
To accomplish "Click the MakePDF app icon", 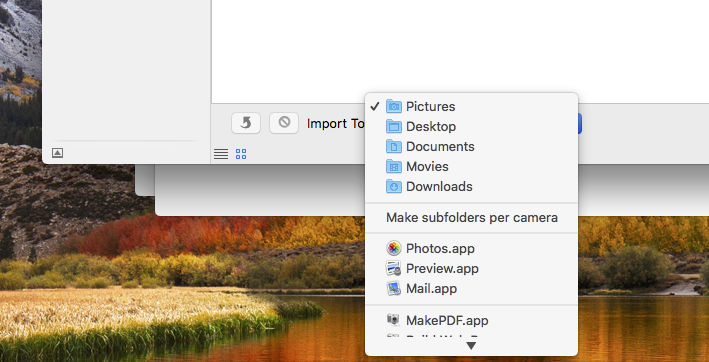I will pos(394,320).
